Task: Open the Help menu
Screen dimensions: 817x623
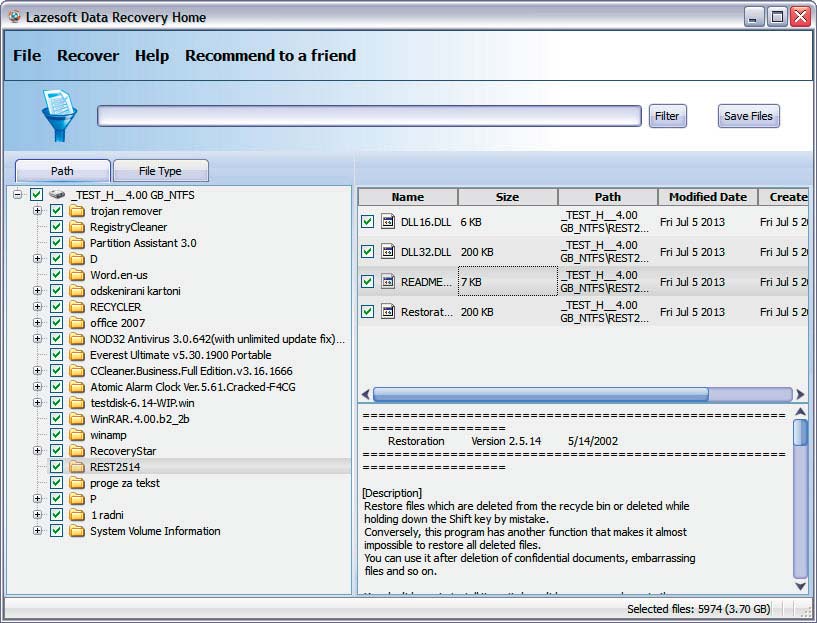Action: pyautogui.click(x=152, y=55)
